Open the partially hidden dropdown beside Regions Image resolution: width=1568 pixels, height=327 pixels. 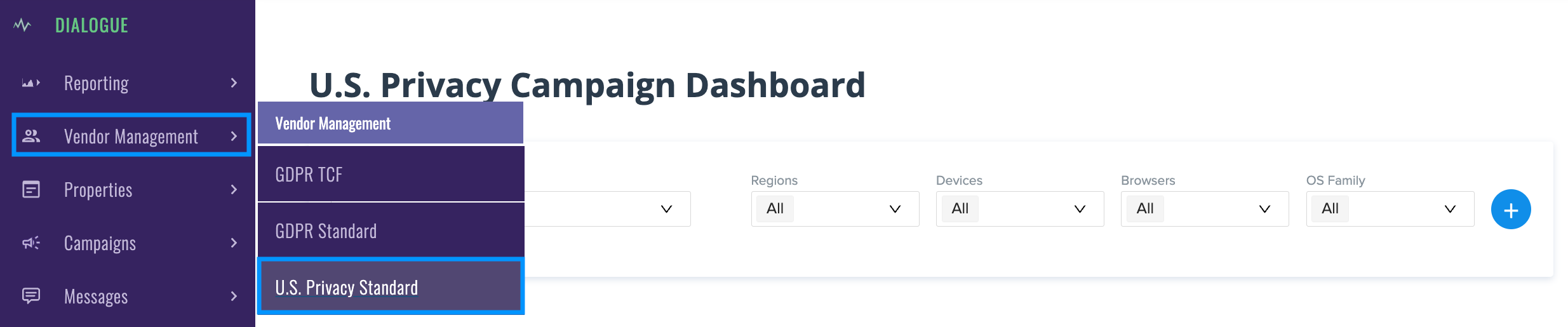click(x=607, y=209)
